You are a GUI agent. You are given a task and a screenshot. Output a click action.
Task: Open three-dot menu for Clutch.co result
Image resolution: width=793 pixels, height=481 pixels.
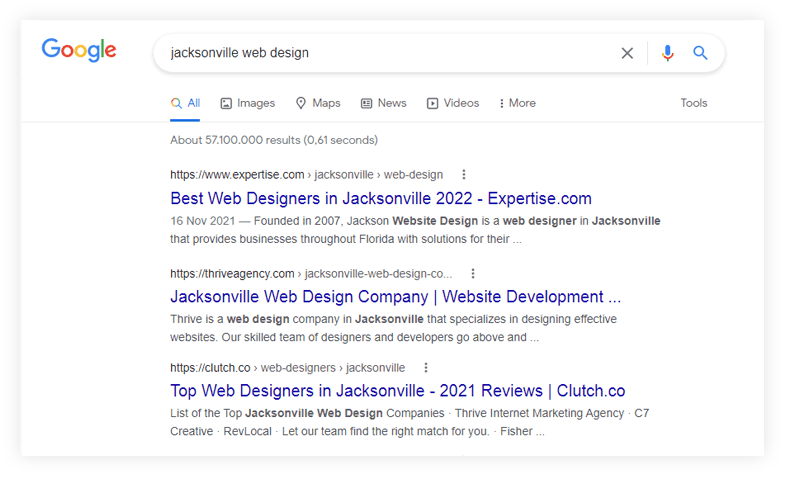pyautogui.click(x=426, y=367)
